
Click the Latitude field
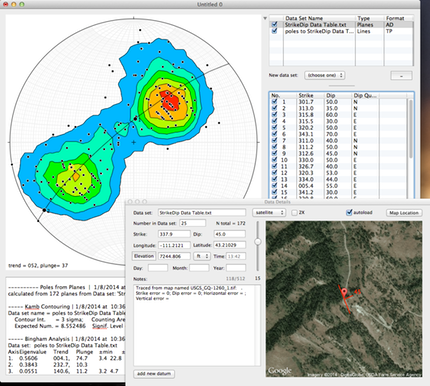tap(229, 245)
